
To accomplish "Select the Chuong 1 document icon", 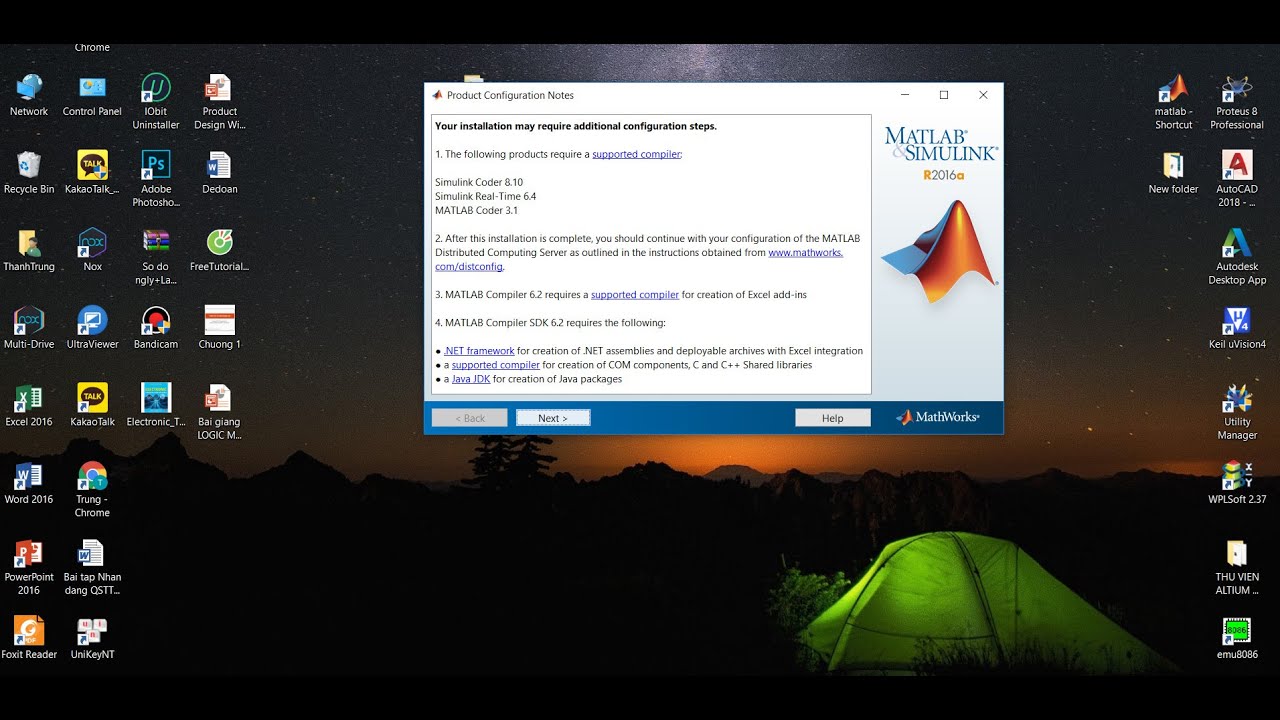I will (219, 327).
